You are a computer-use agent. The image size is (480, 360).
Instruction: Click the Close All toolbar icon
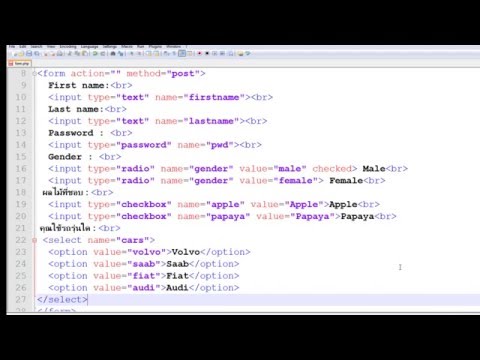tap(53, 53)
